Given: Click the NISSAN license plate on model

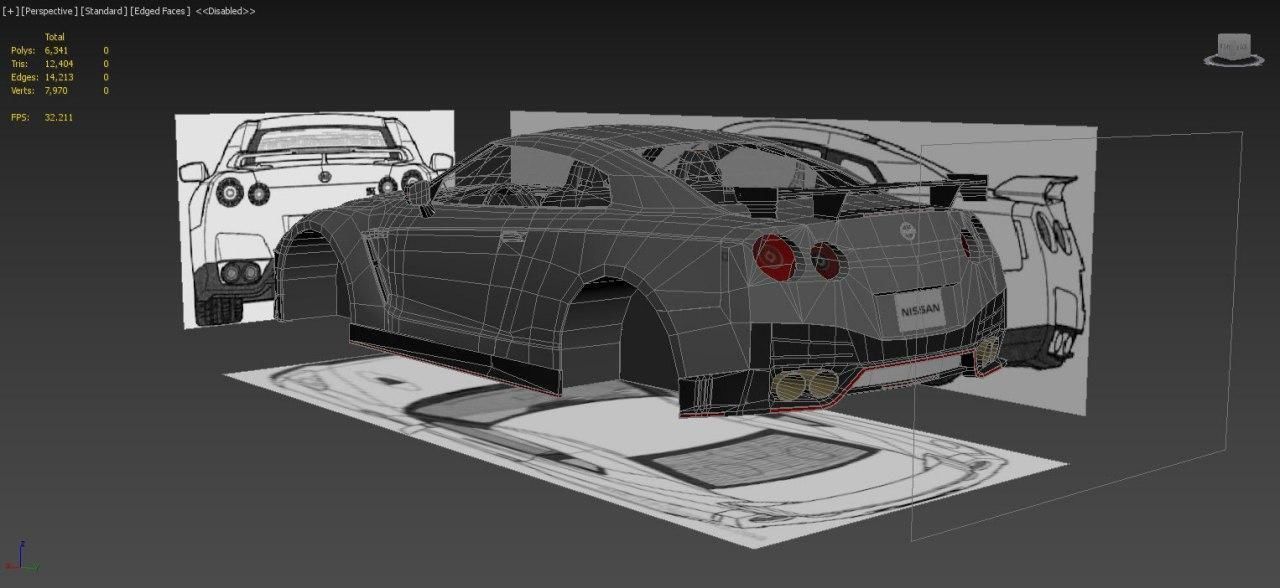Looking at the screenshot, I should click(921, 309).
